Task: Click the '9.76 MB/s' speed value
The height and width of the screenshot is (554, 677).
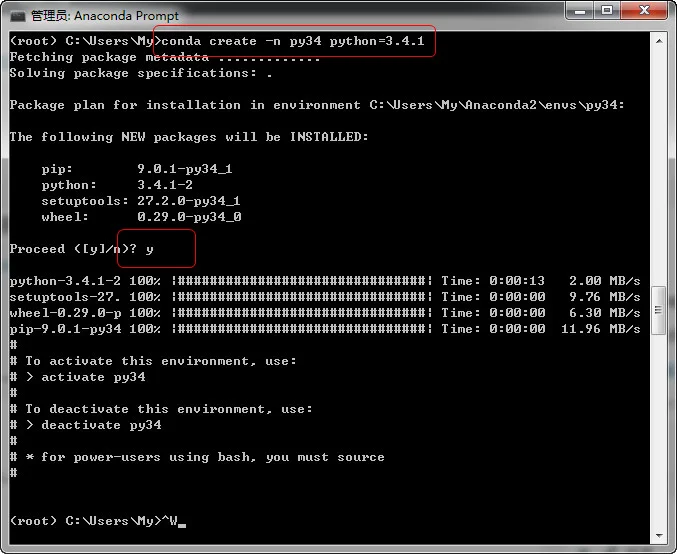Action: (604, 297)
